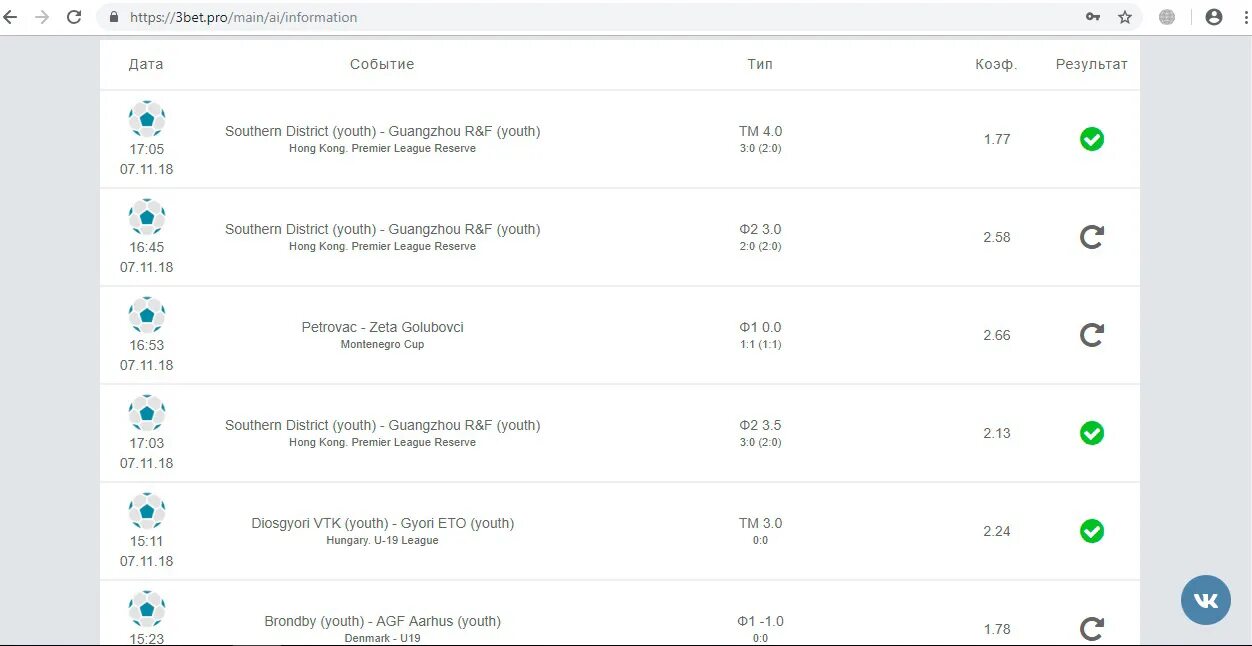Click the globe extension icon in toolbar

pos(1167,17)
